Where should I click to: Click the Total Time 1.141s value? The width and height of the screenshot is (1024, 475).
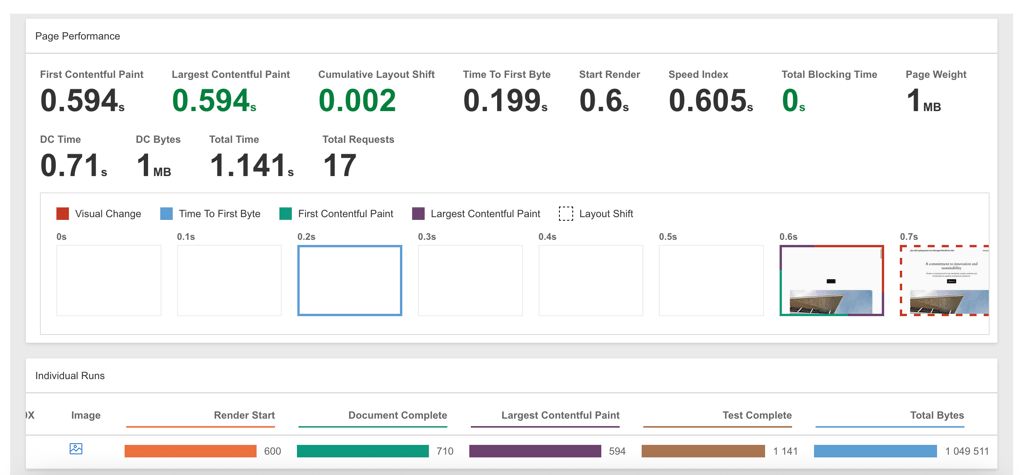pos(251,165)
